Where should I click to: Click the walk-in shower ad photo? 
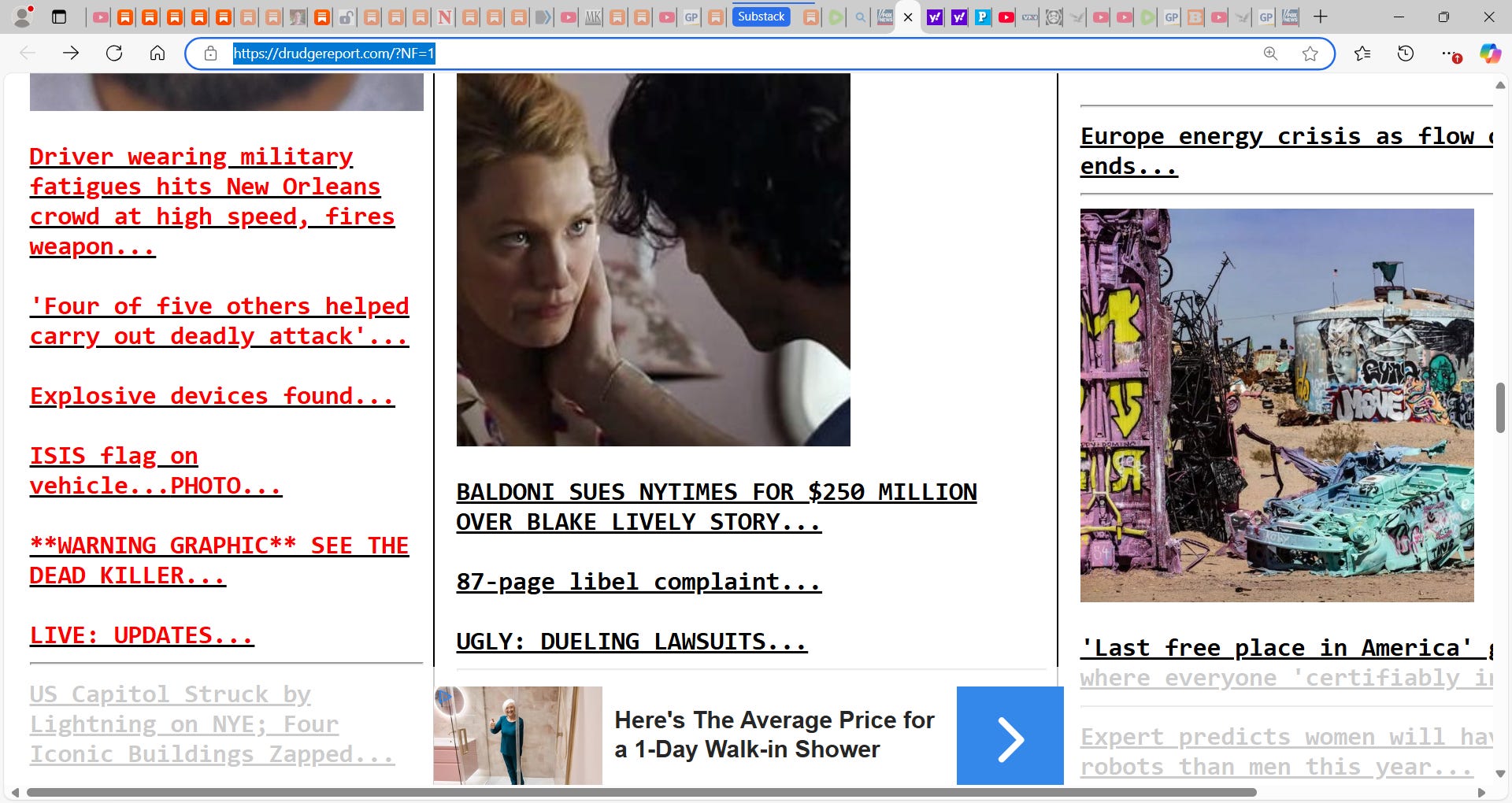[518, 735]
